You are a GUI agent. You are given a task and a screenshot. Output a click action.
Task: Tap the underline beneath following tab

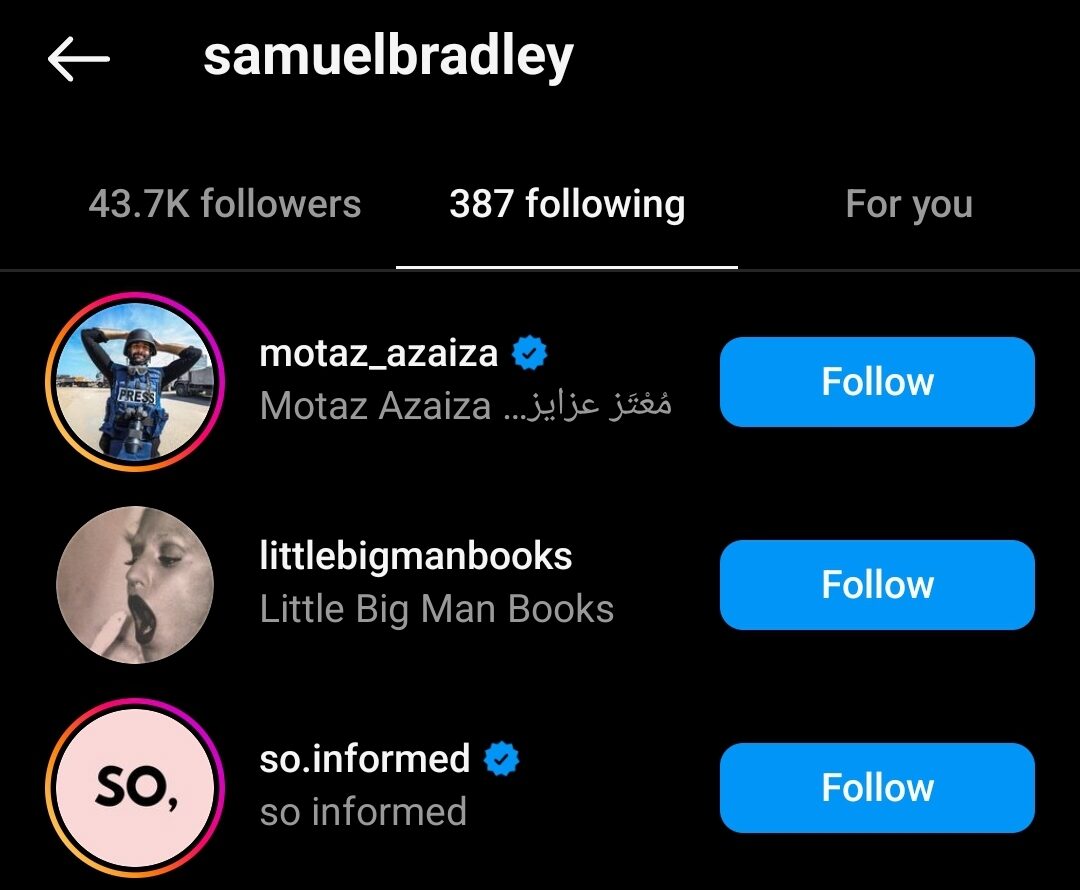click(x=567, y=267)
